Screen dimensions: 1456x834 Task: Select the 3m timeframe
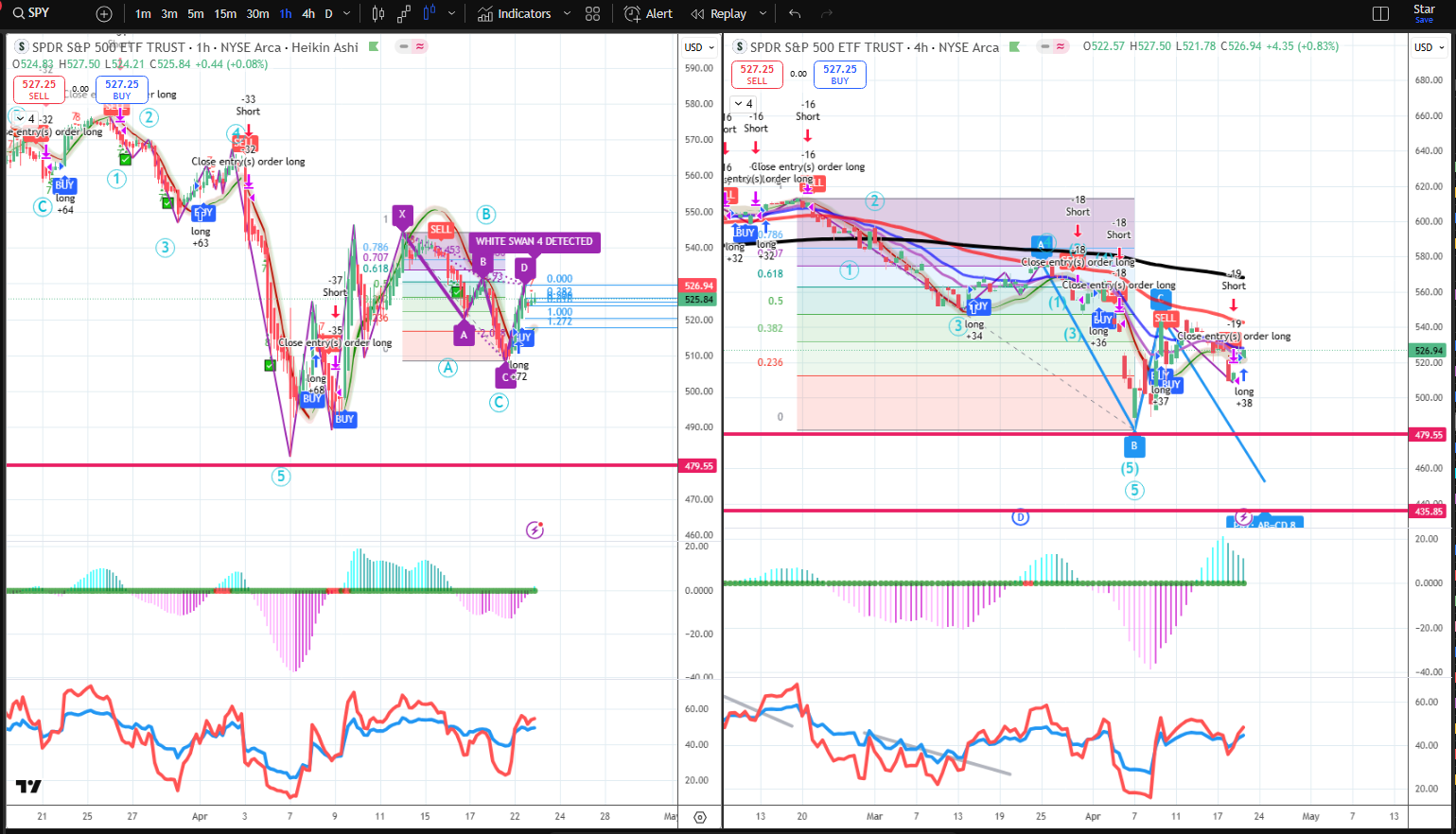coord(169,14)
